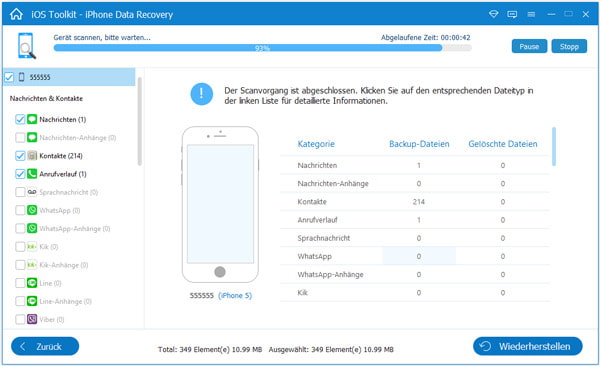Click the Abgelaufene Zeit 00:00:42 label
Screen dimensions: 600x366
(x=426, y=38)
